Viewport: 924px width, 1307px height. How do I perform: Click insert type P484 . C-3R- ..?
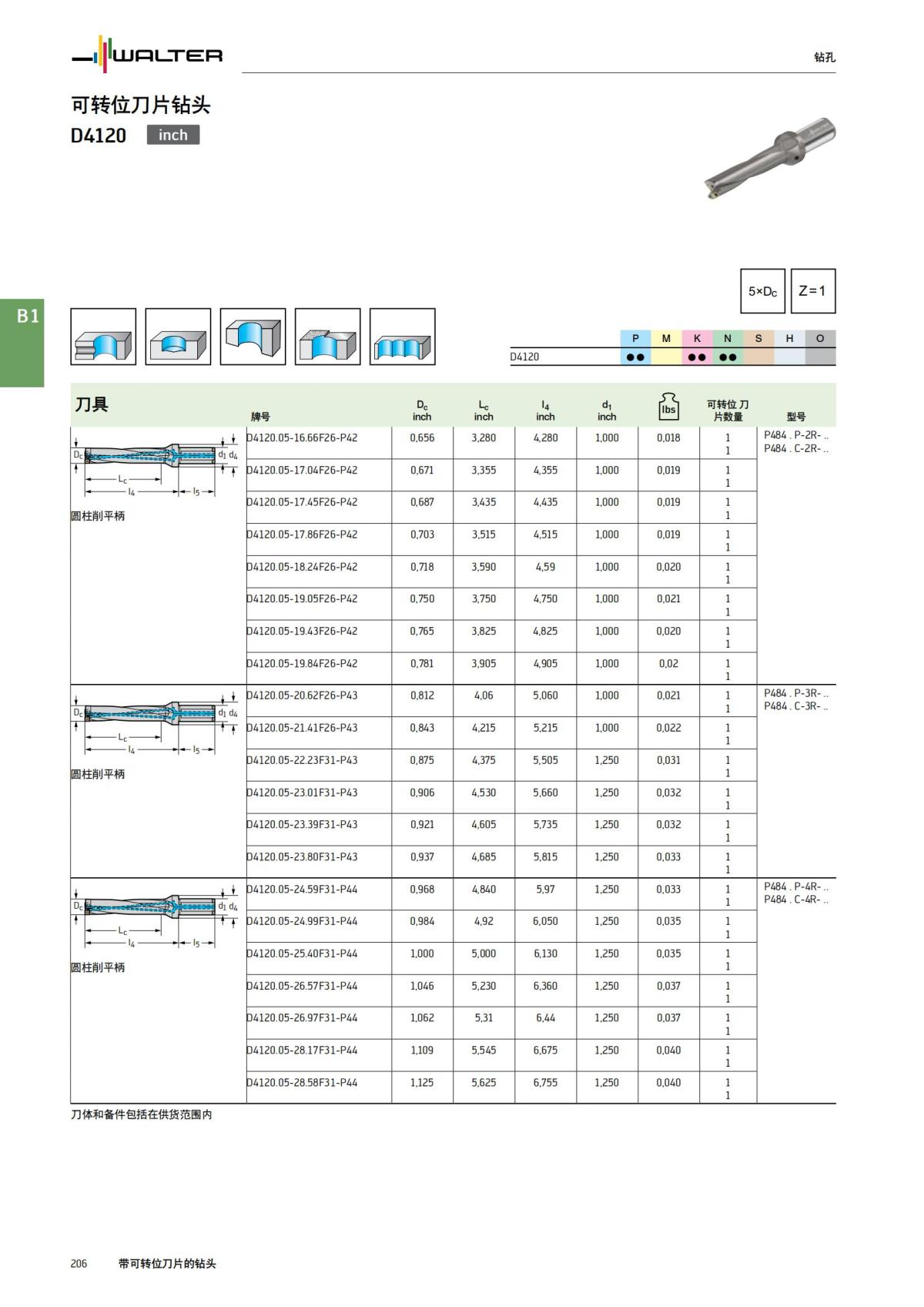pyautogui.click(x=796, y=706)
